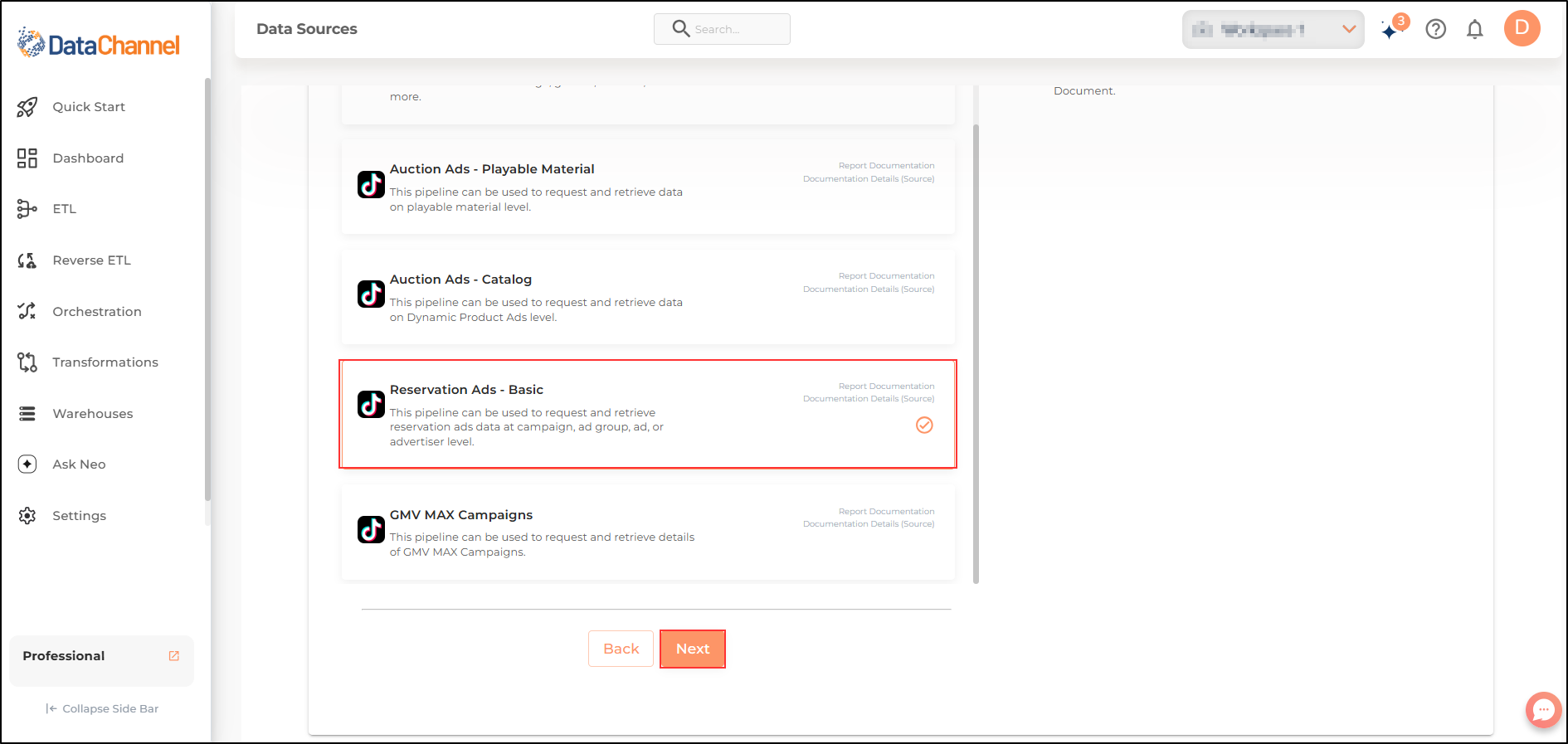Image resolution: width=1568 pixels, height=744 pixels.
Task: Open Documentation Details (Source) for GMV MAX Campaigns
Action: click(869, 524)
